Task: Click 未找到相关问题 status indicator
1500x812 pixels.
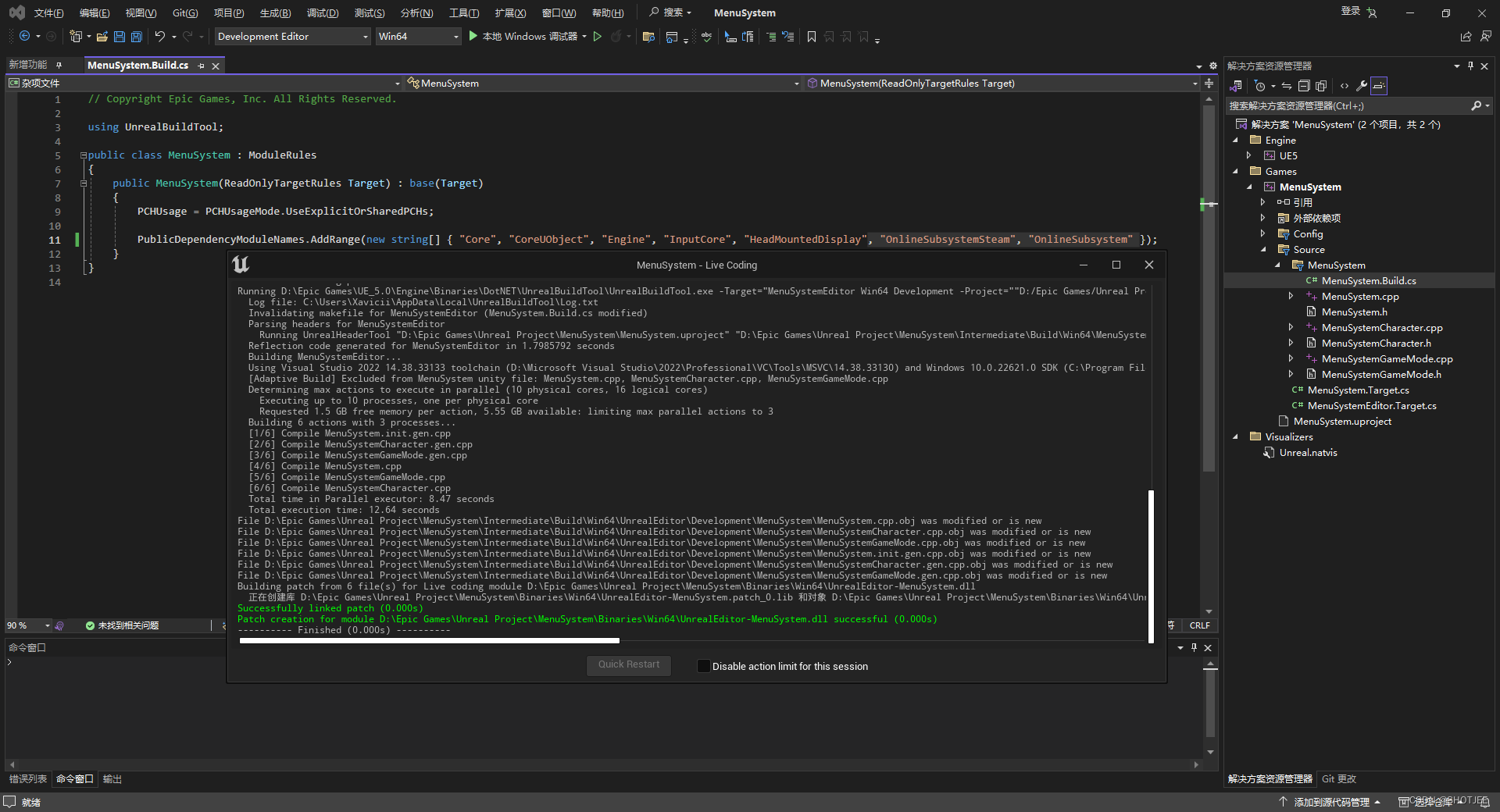Action: 122,625
